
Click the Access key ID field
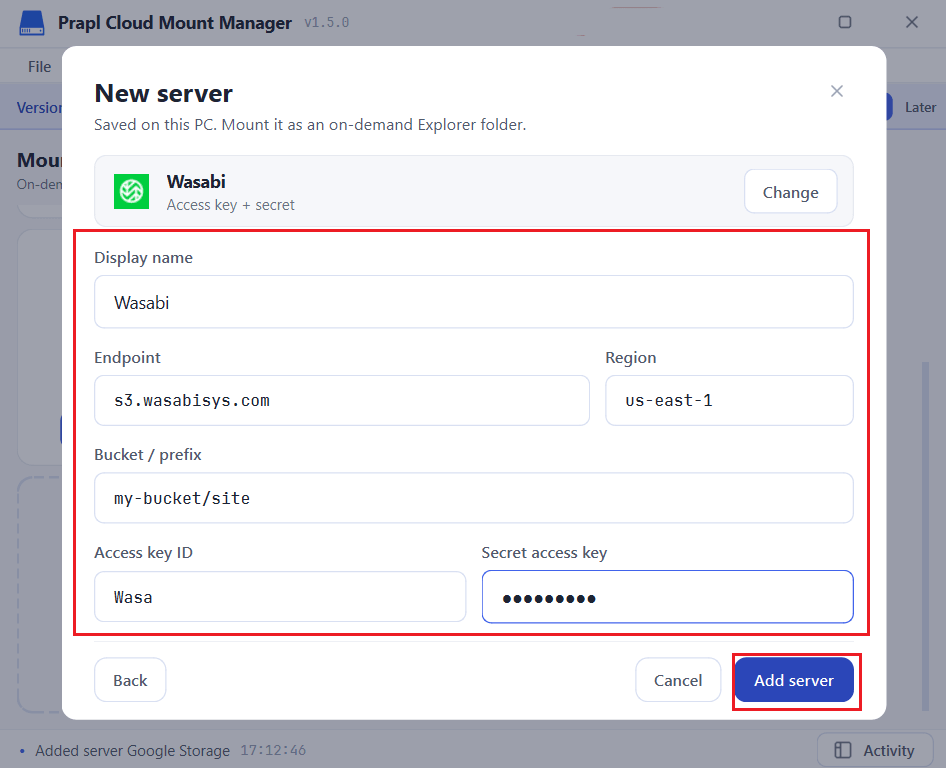tap(280, 597)
